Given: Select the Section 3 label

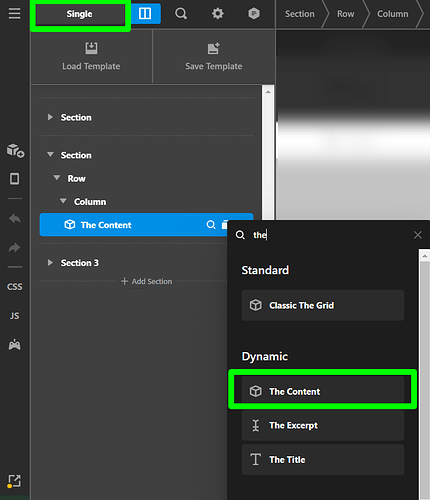Looking at the screenshot, I should (x=80, y=263).
